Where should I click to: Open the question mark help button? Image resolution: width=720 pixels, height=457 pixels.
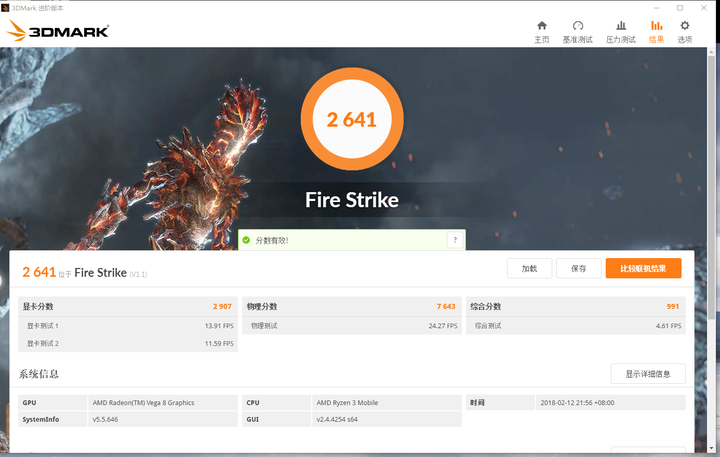click(x=455, y=240)
